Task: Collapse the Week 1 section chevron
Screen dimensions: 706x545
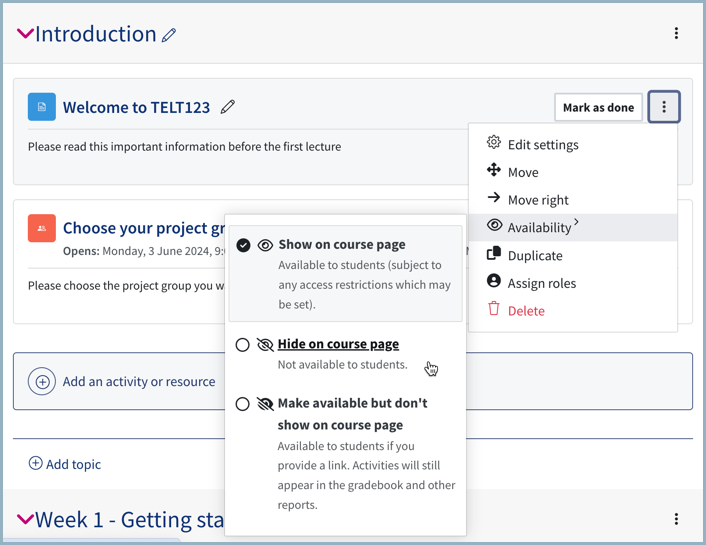Action: (25, 519)
